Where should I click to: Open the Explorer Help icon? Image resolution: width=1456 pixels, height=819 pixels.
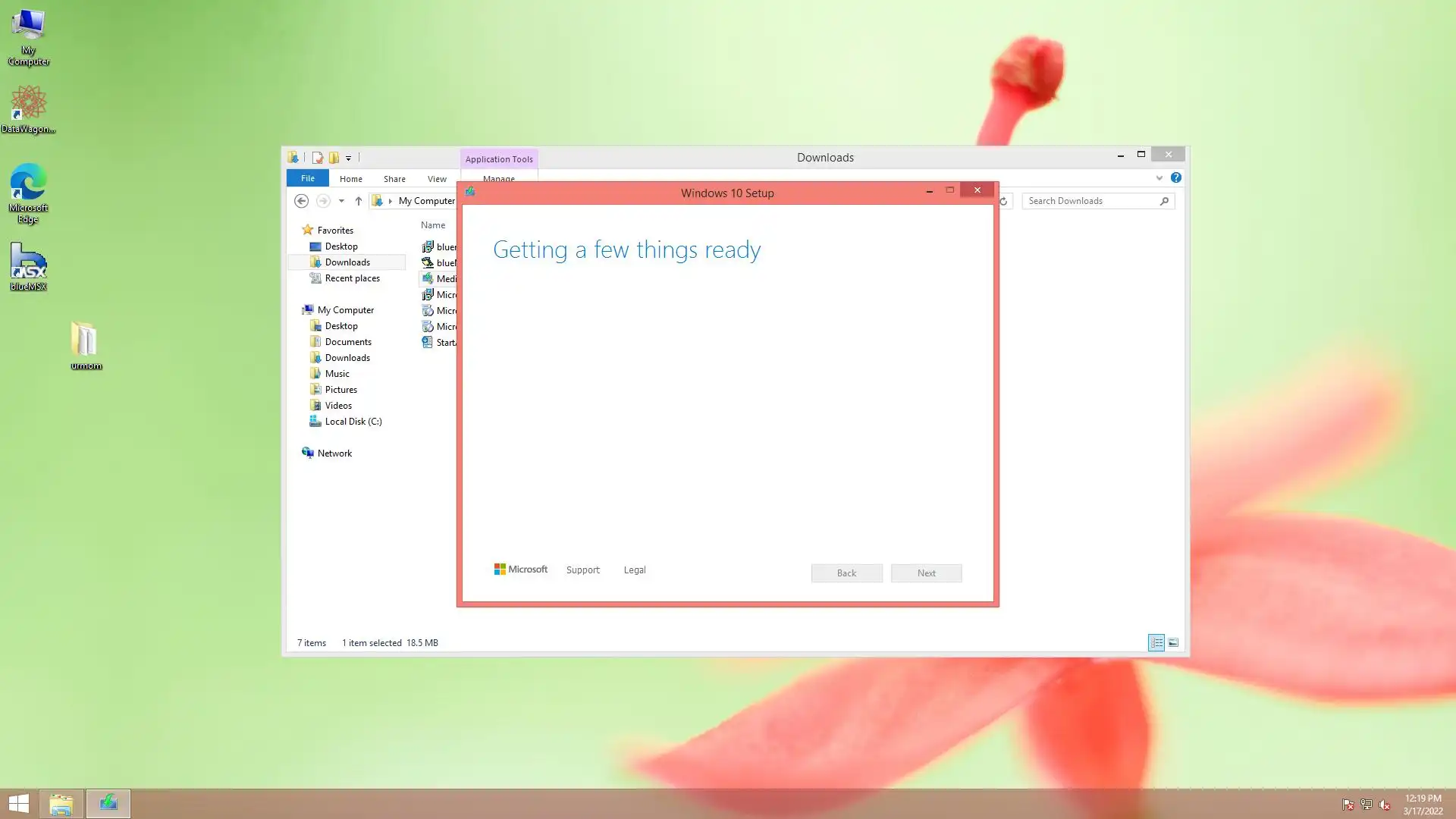tap(1175, 177)
